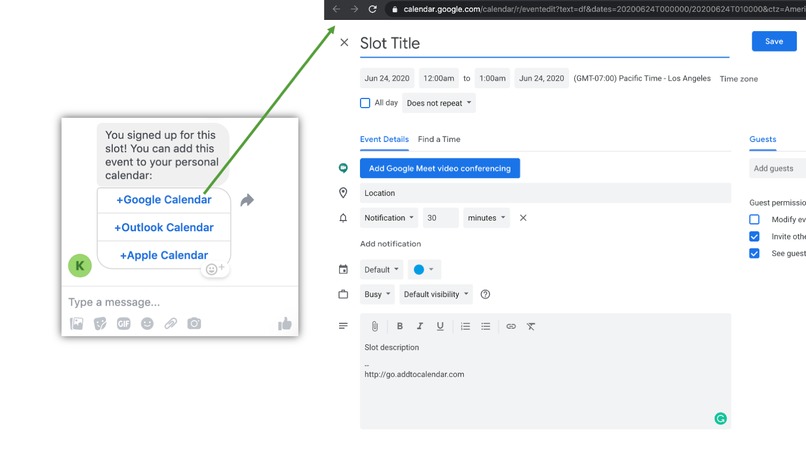The width and height of the screenshot is (806, 454).
Task: Uncheck See guest list permission
Action: (754, 253)
